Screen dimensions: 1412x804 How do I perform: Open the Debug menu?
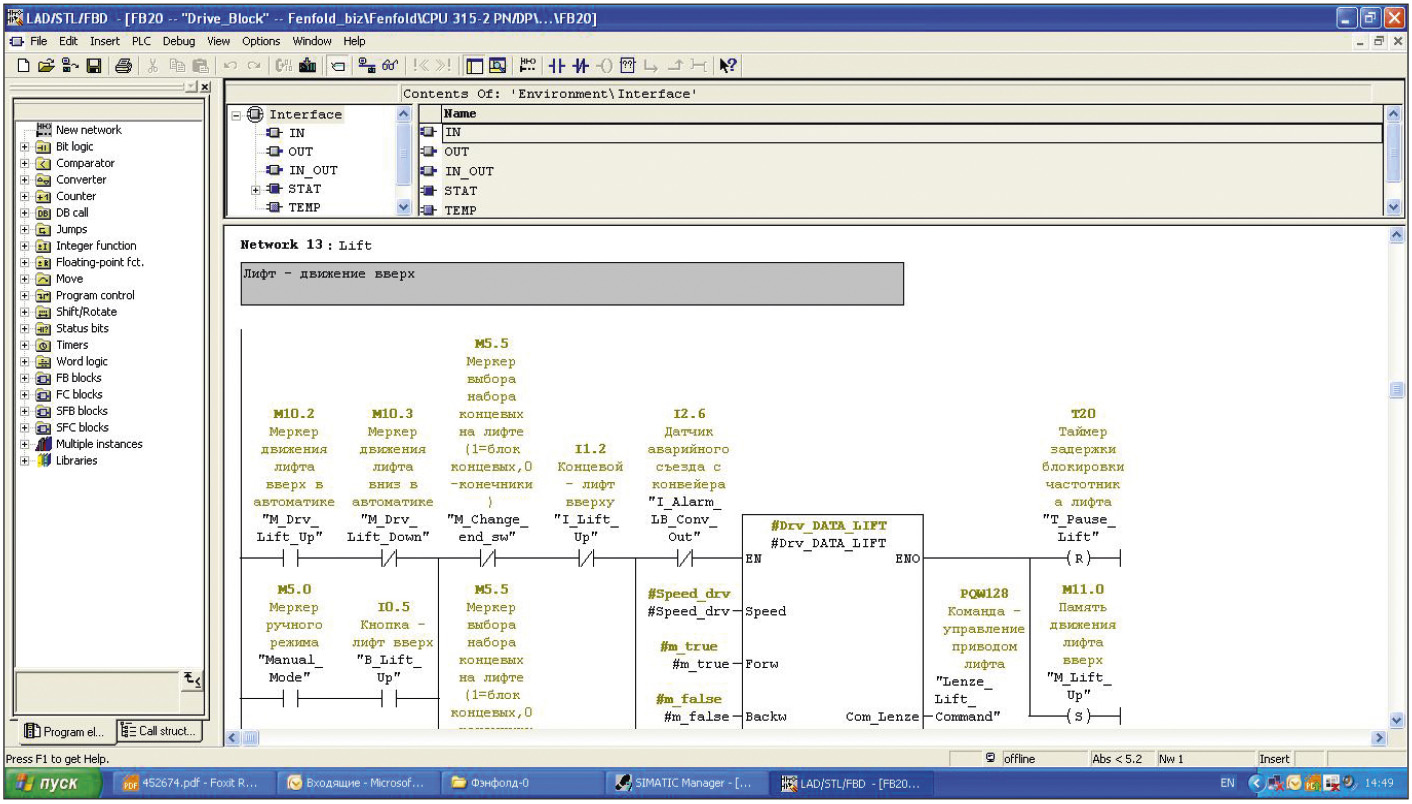coord(179,41)
